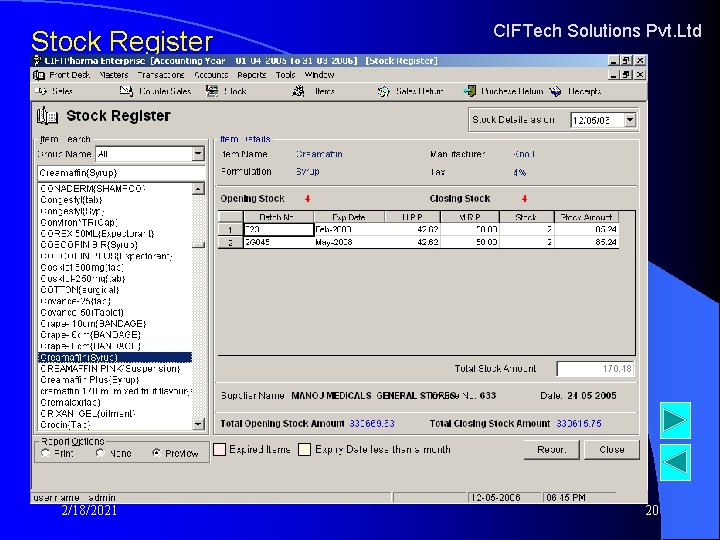
Task: Click the item search text field
Action: tap(121, 173)
